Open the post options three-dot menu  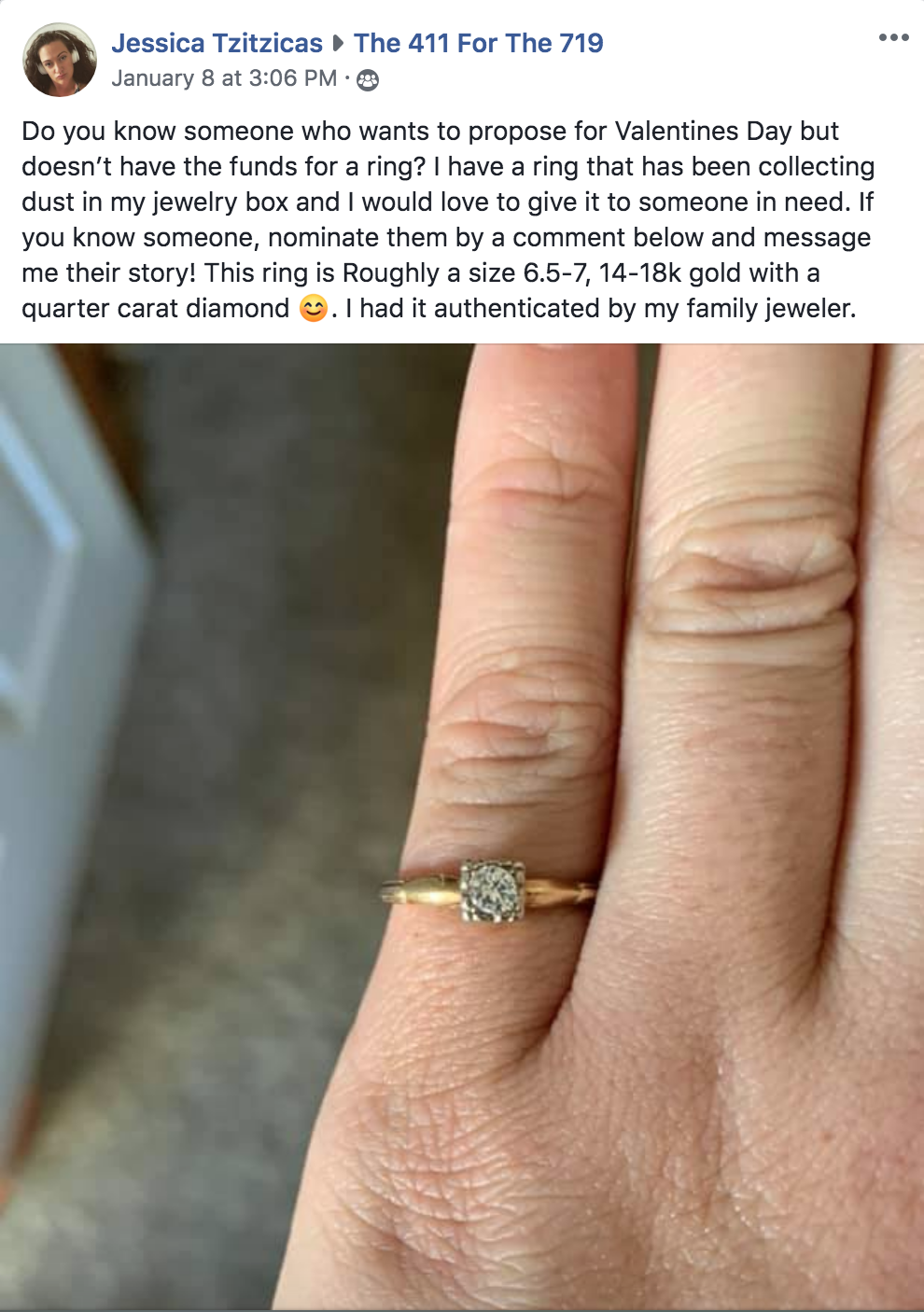[893, 37]
